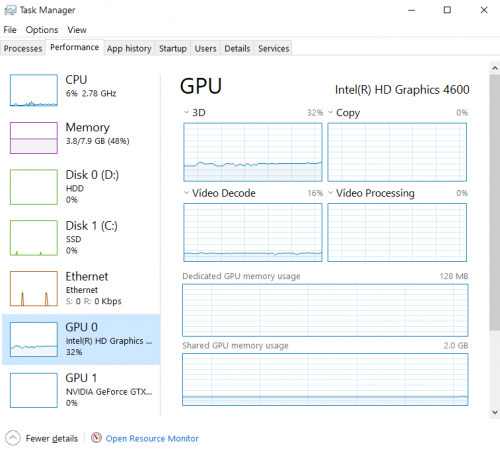Minimize the Task Manager window
The height and width of the screenshot is (456, 500).
tap(412, 10)
